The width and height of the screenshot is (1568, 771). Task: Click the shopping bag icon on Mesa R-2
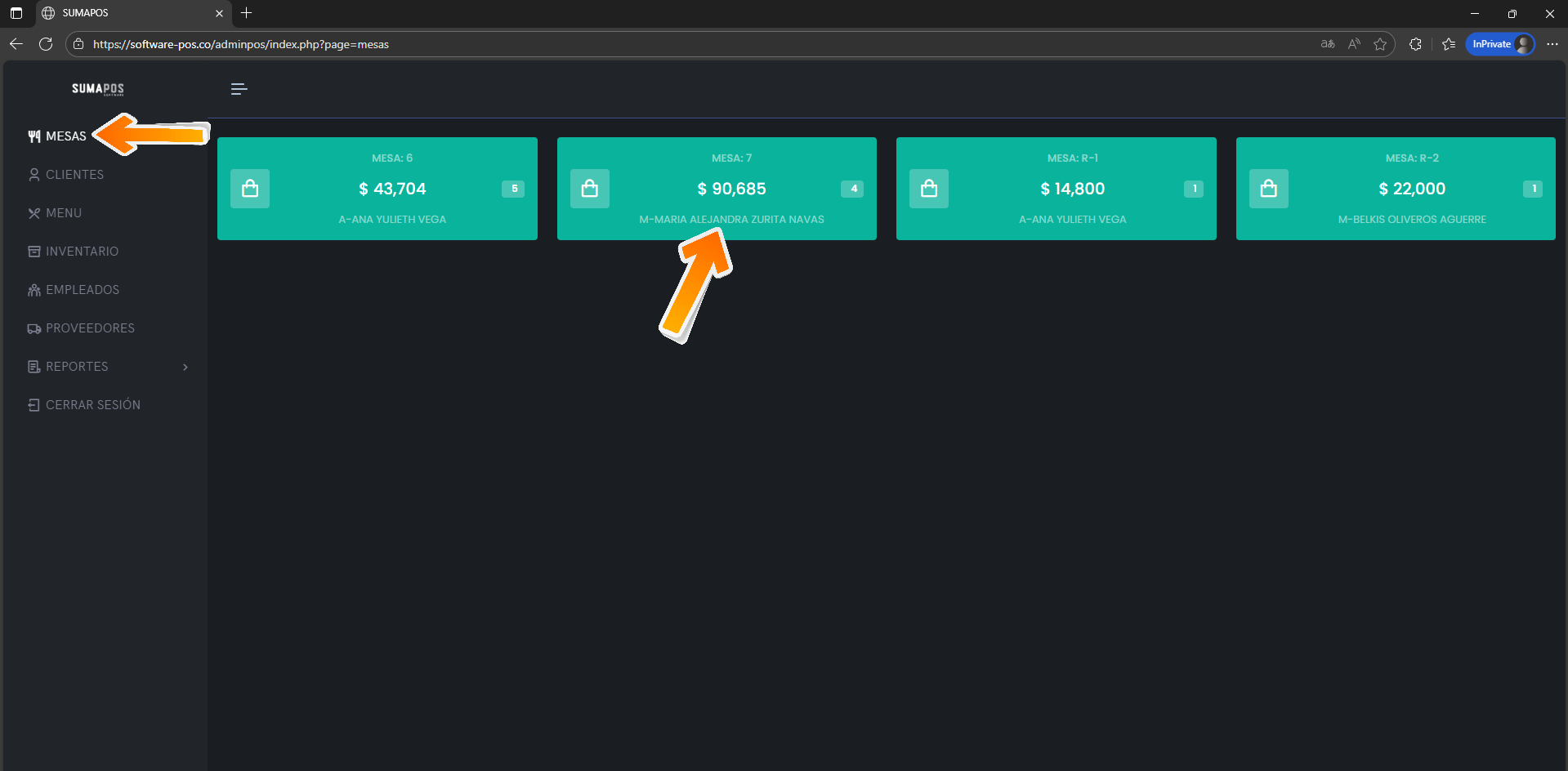click(1268, 189)
